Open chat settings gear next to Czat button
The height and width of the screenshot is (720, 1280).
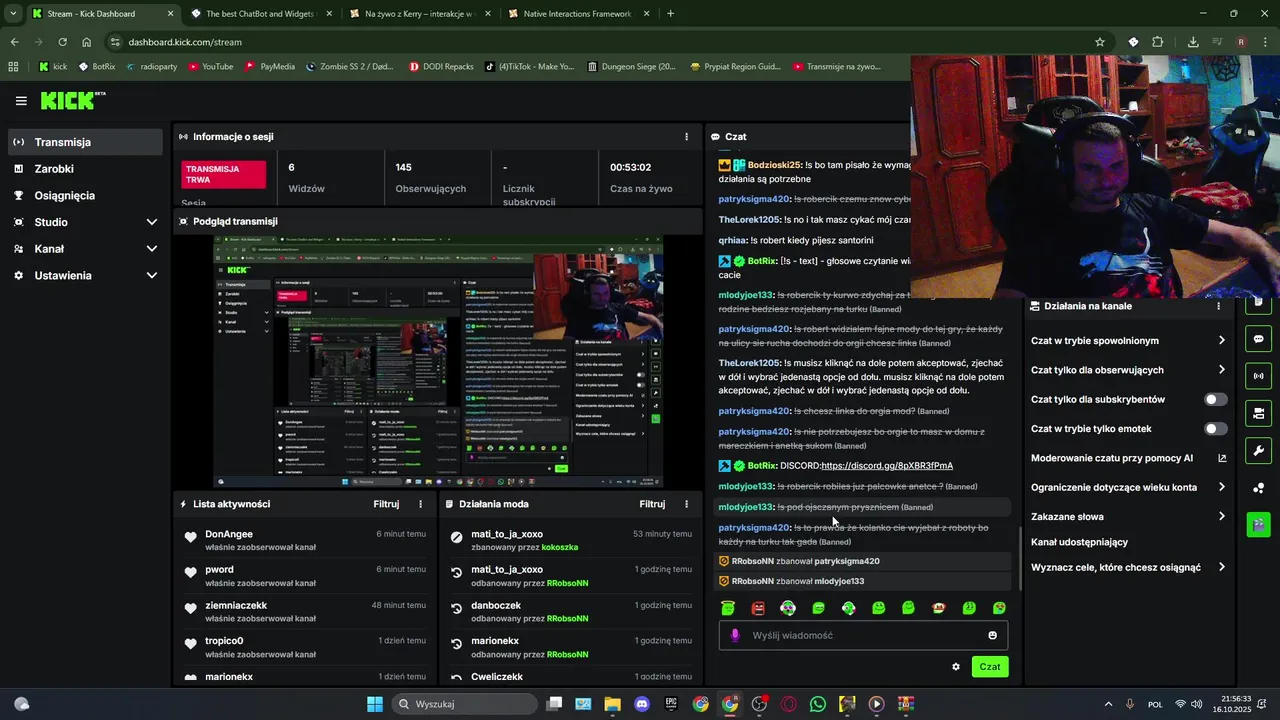click(956, 667)
